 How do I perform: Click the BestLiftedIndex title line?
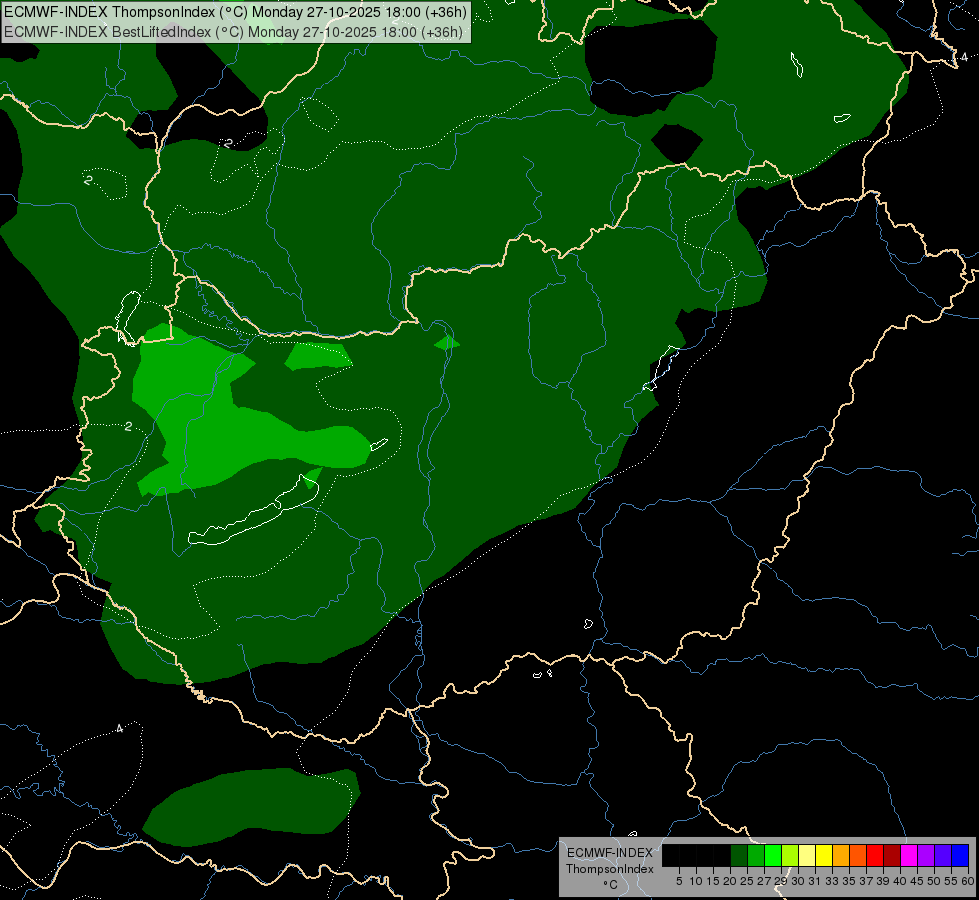(x=234, y=31)
